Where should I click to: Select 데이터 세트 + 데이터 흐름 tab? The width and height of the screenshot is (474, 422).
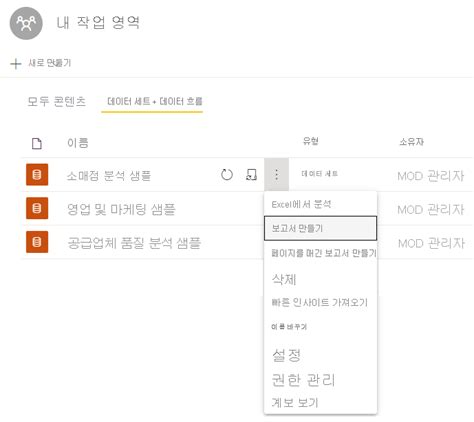[155, 101]
